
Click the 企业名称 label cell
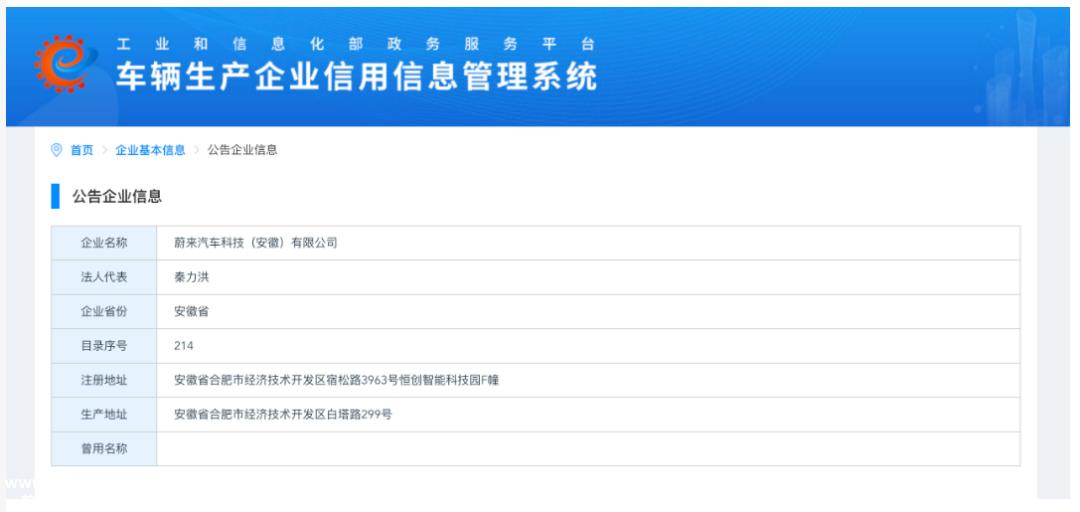[x=104, y=243]
